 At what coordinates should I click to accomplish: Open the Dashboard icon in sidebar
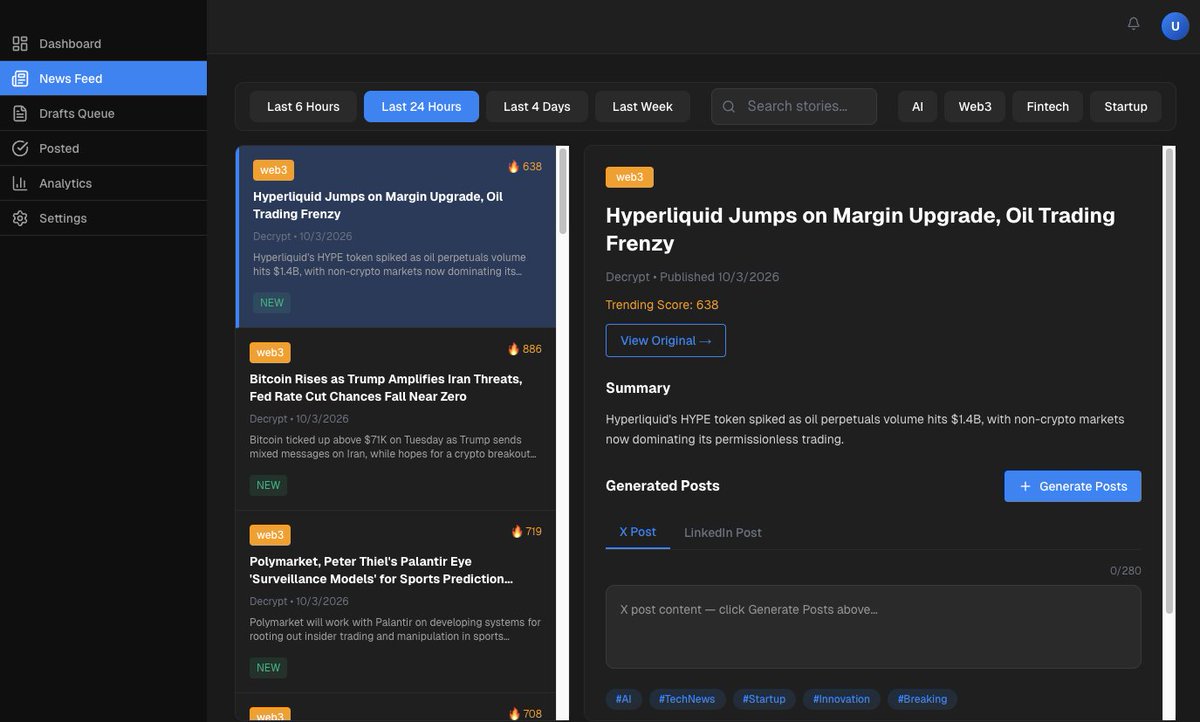[20, 44]
